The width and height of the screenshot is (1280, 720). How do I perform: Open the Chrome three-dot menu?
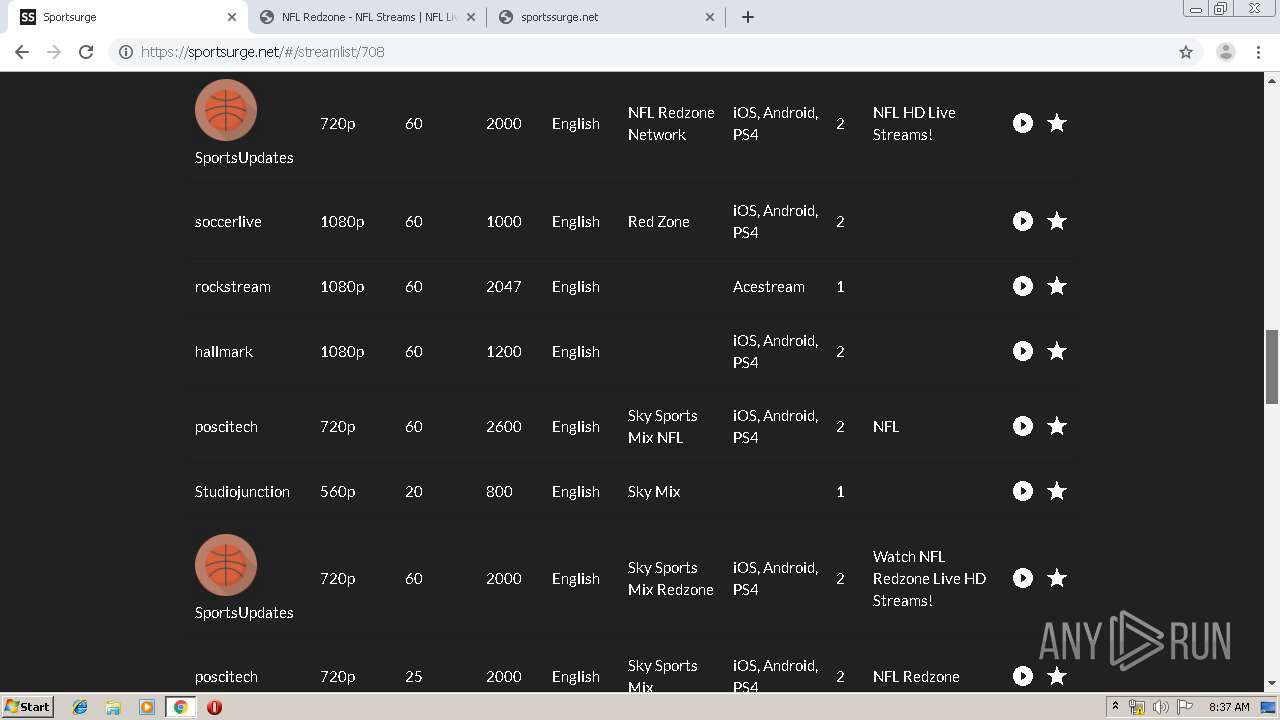tap(1259, 52)
